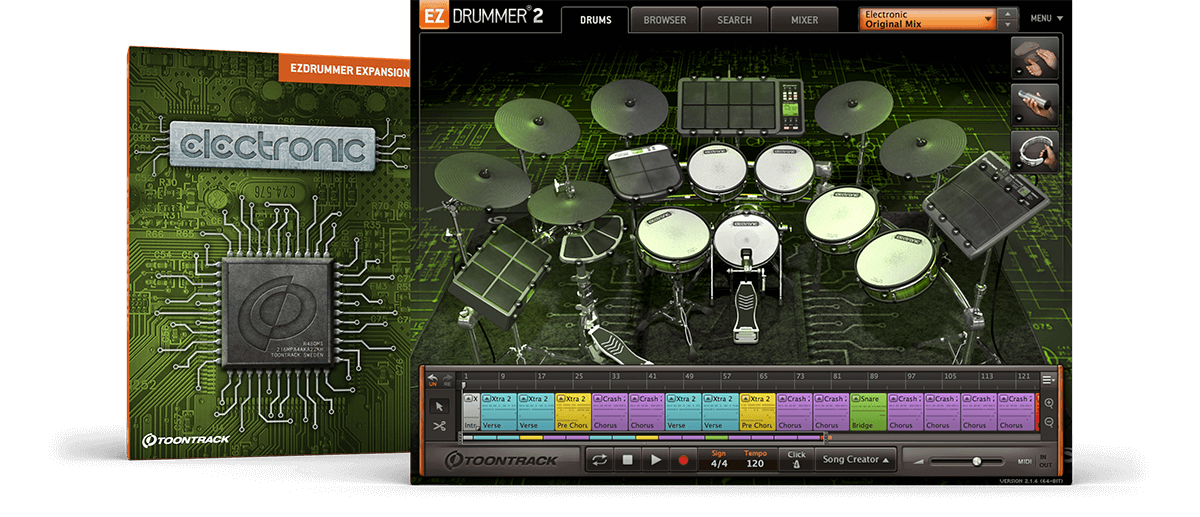Switch to the BROWSER tab

tap(665, 20)
